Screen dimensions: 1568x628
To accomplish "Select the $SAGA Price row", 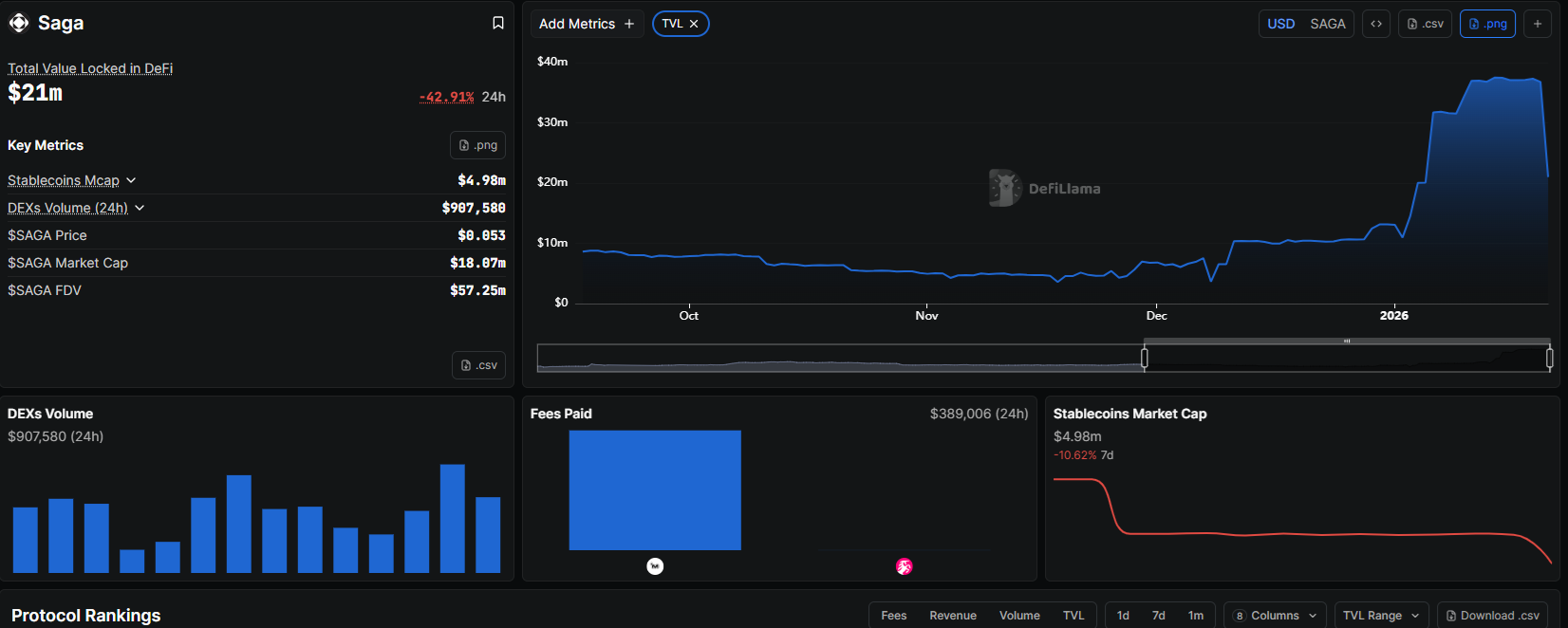I will [x=256, y=235].
